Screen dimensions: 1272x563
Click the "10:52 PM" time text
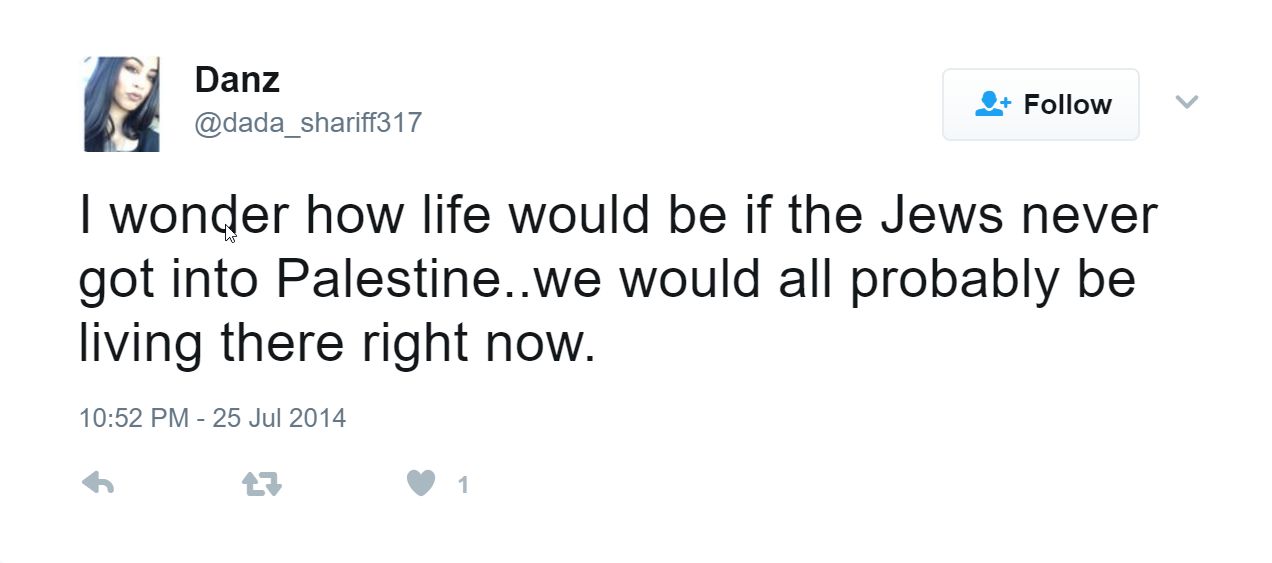[133, 417]
